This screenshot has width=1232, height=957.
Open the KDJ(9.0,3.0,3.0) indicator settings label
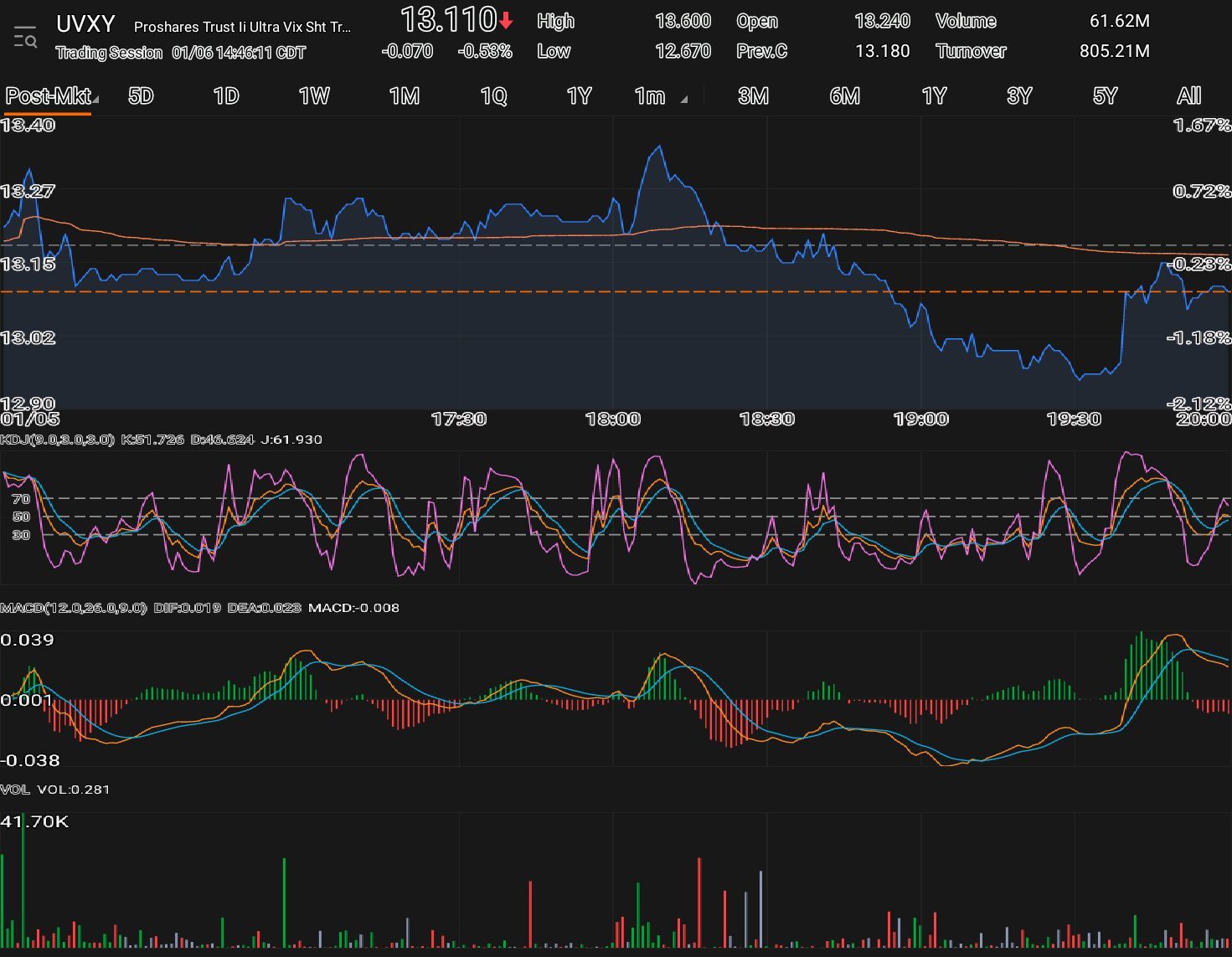point(57,440)
